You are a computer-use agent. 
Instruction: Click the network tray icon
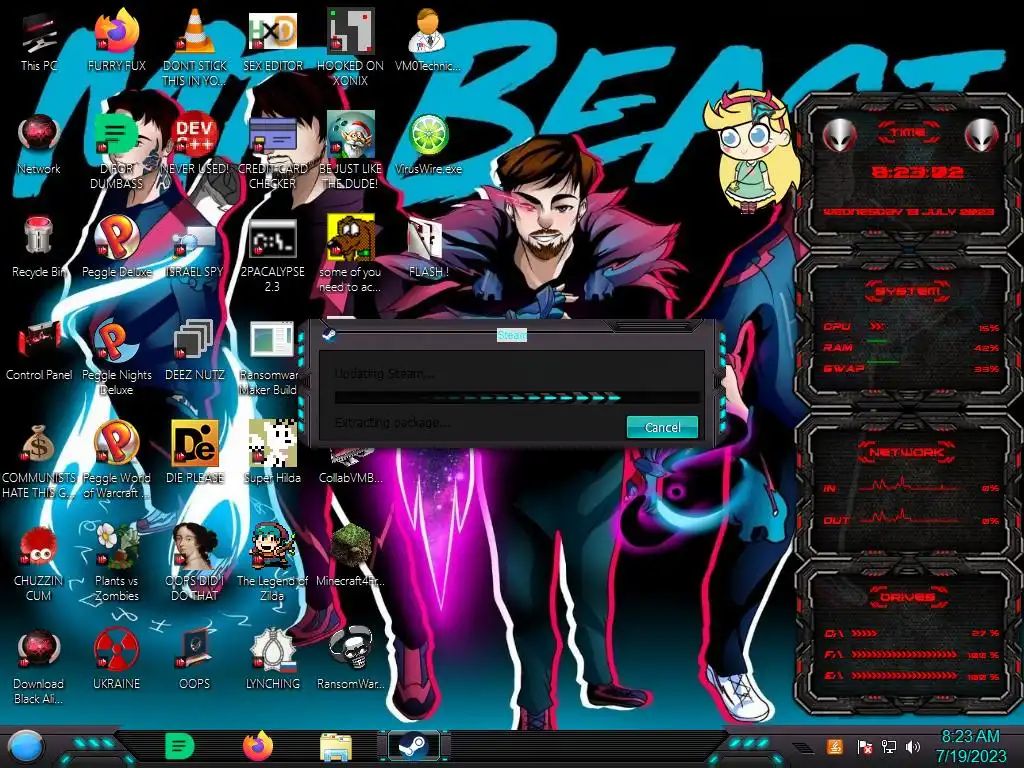tap(889, 746)
